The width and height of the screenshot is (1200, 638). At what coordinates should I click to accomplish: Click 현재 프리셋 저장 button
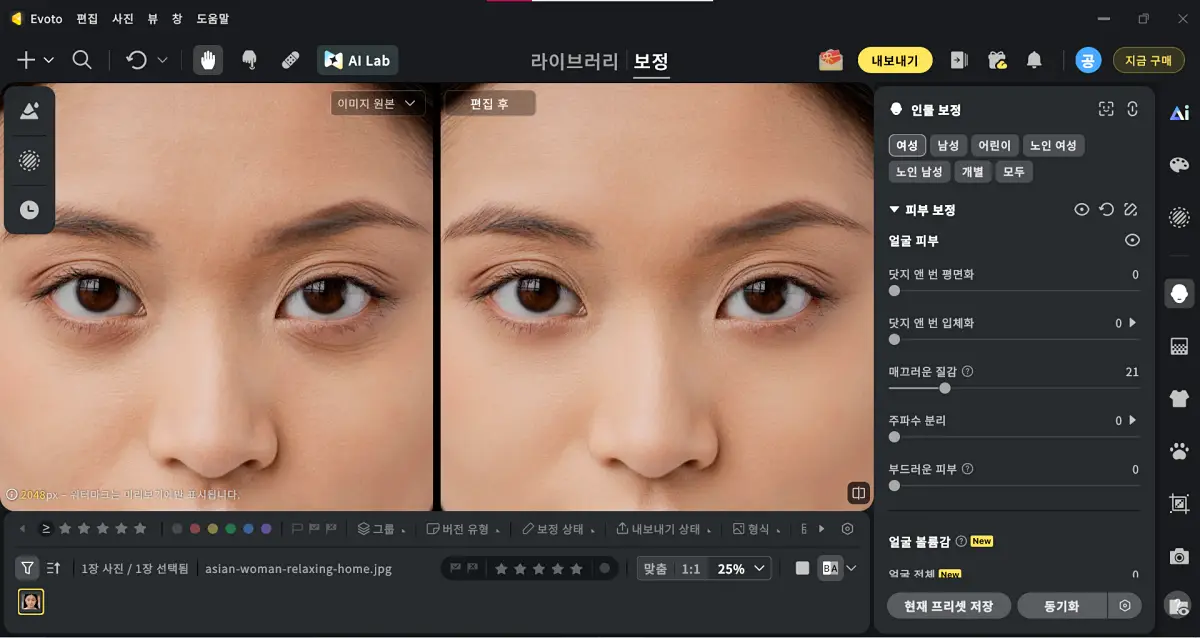[948, 606]
